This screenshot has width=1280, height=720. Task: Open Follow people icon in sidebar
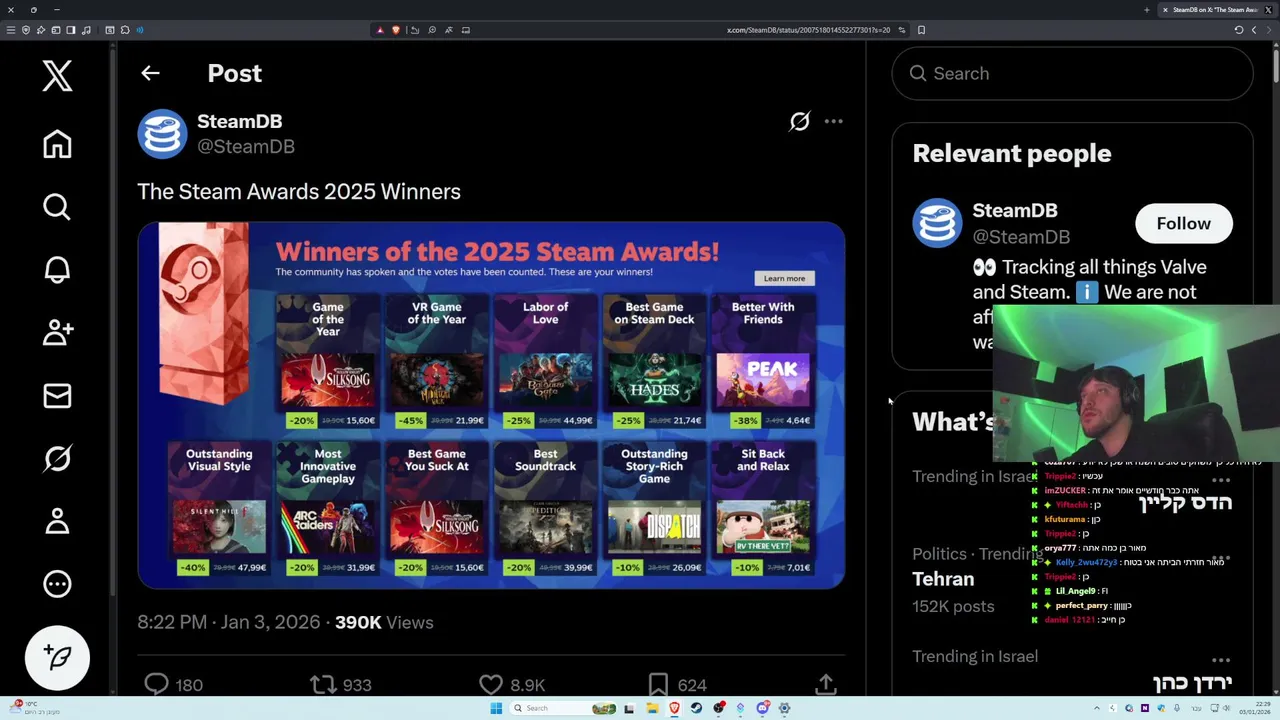(x=57, y=333)
